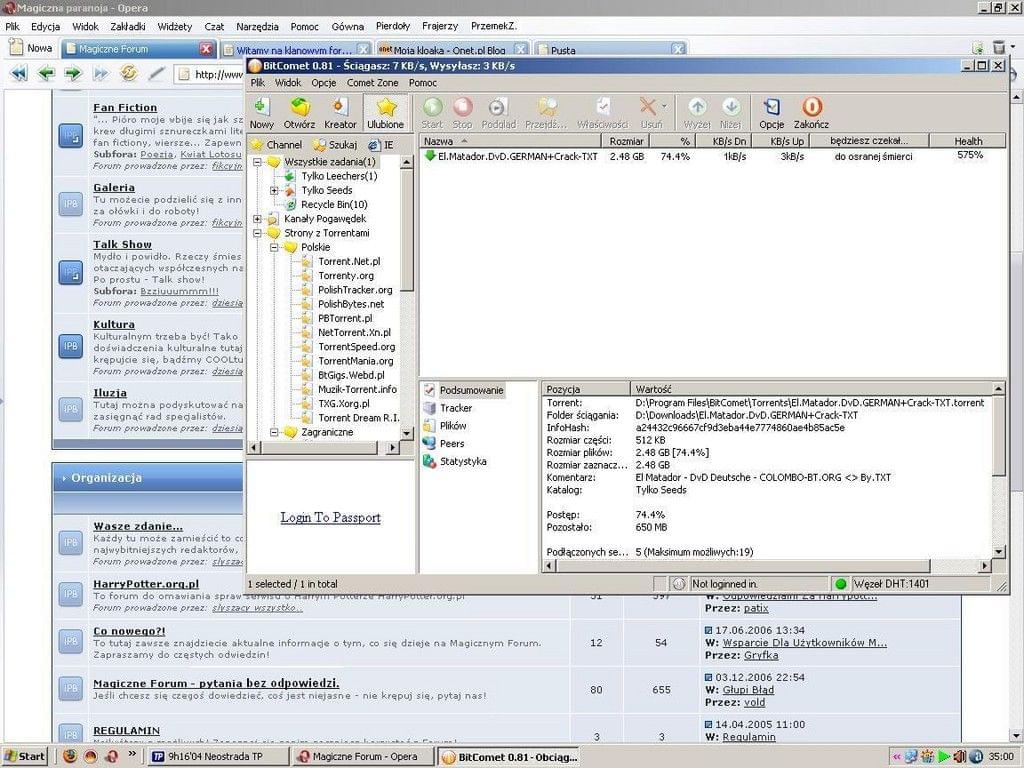Sort the task list by the Rozmiar column
This screenshot has width=1024, height=768.
pos(626,141)
